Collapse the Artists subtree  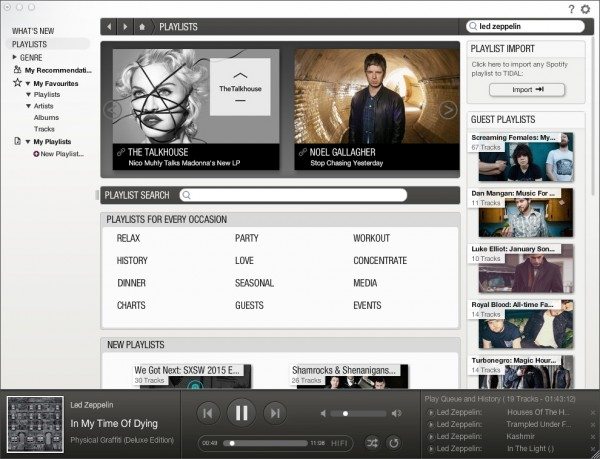coord(28,106)
